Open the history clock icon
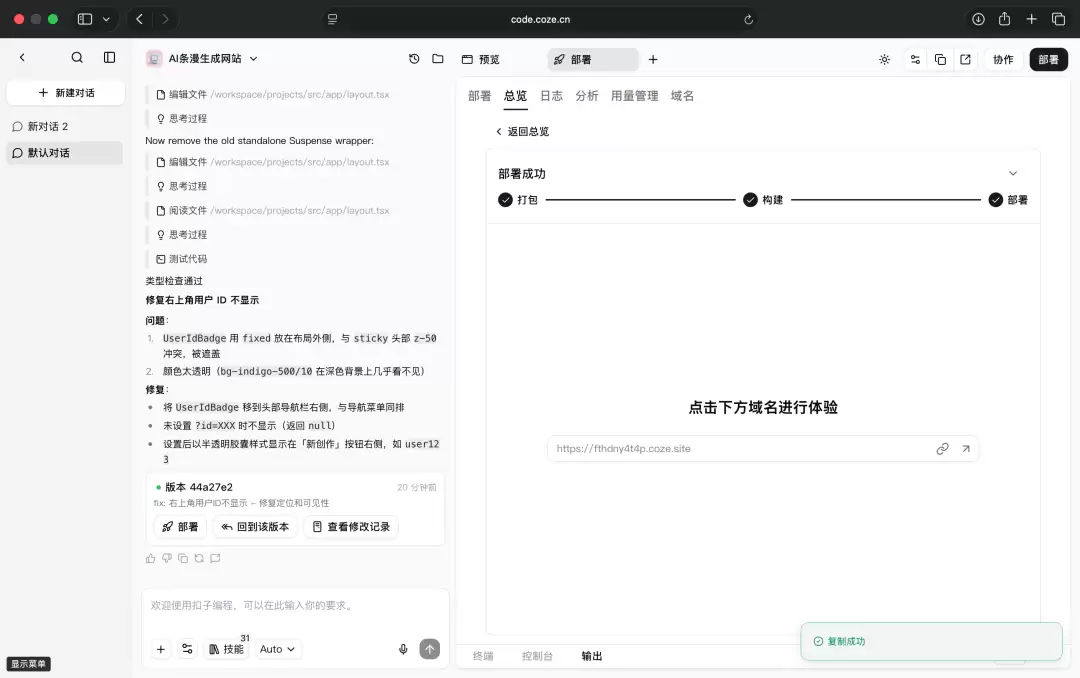The width and height of the screenshot is (1080, 678). coord(414,59)
